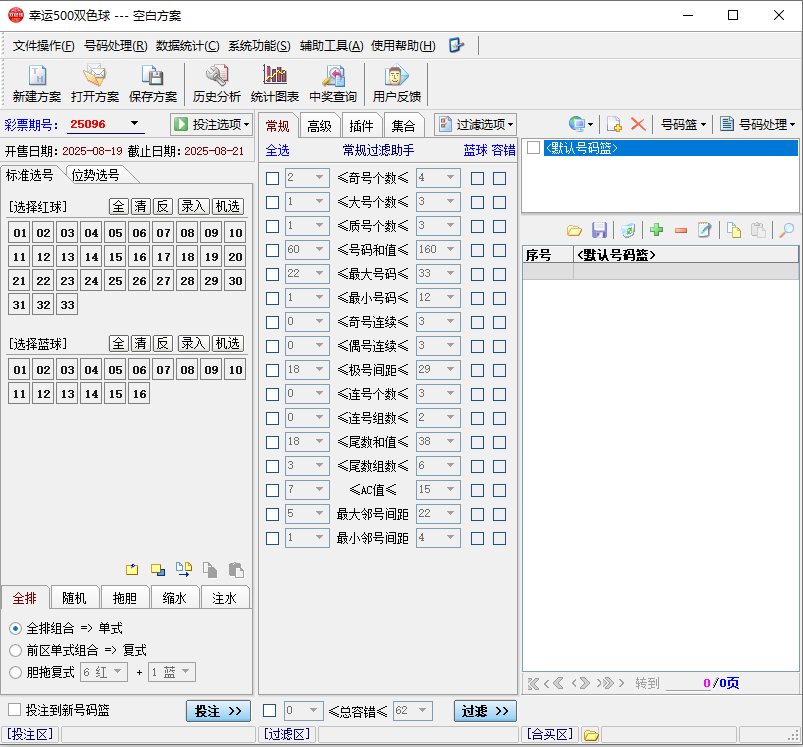Click 机选 button for red balls
803x747 pixels.
(228, 206)
